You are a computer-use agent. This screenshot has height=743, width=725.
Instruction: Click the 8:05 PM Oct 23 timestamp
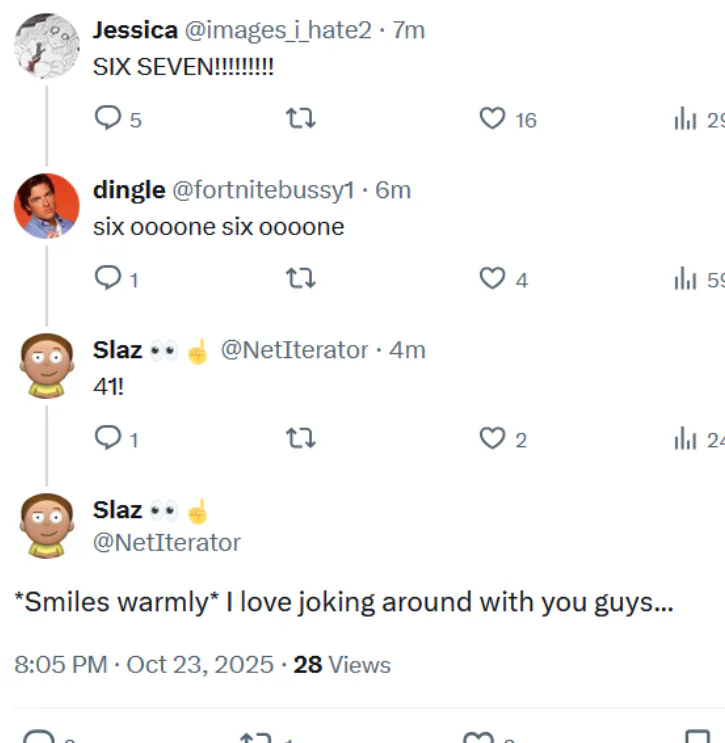click(x=144, y=665)
